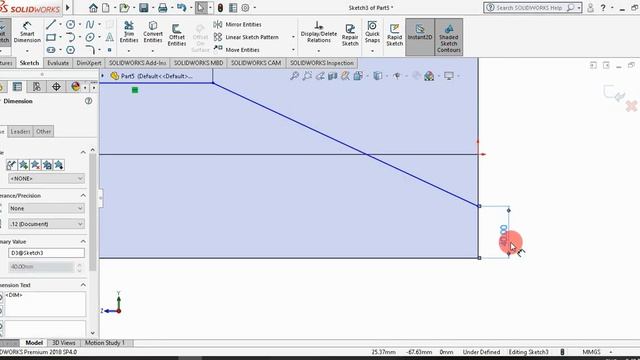Image resolution: width=640 pixels, height=360 pixels.
Task: Click the Mirror Entities command
Action: [x=238, y=24]
